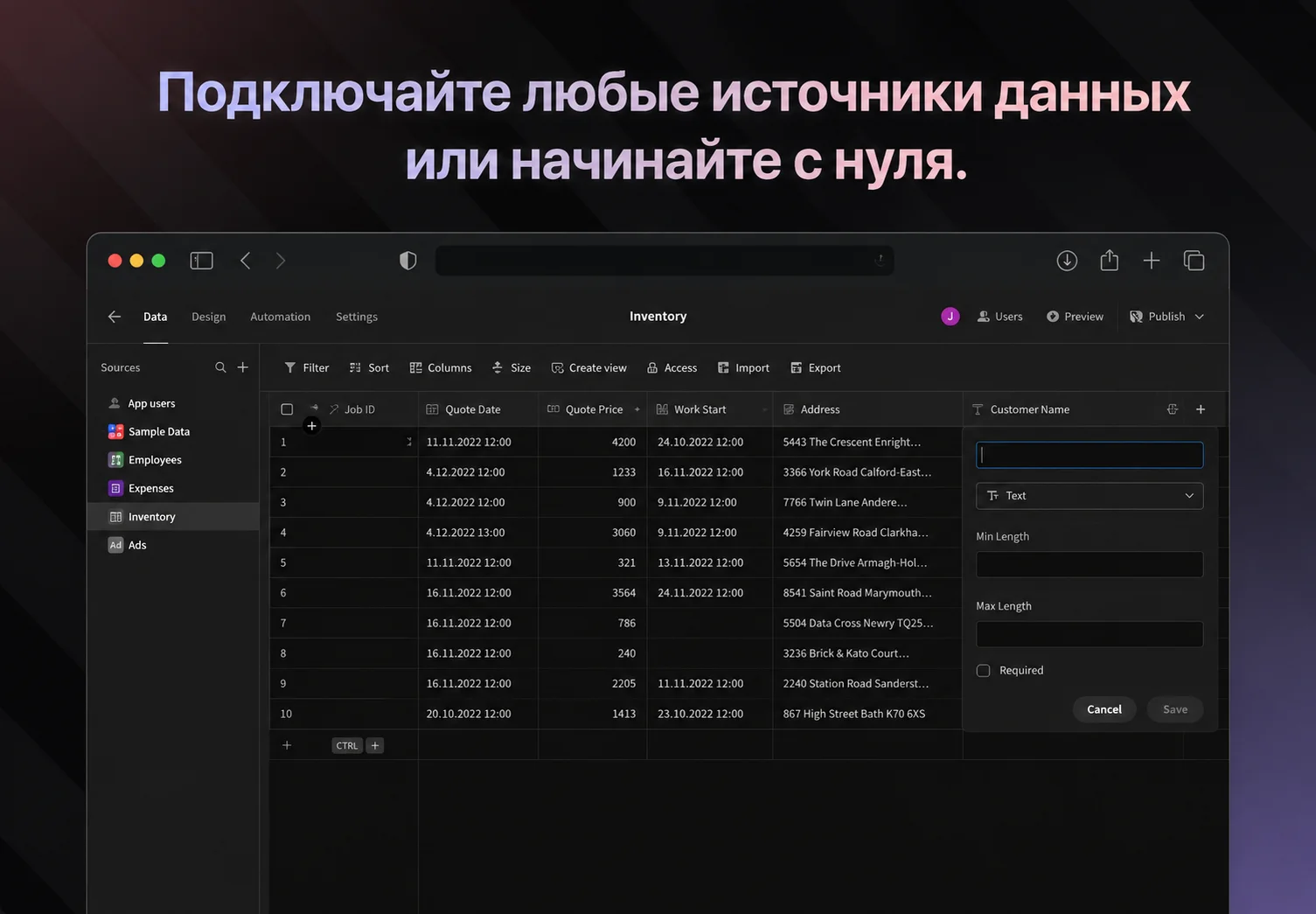The image size is (1316, 914).
Task: Switch to the Design tab
Action: 209,317
